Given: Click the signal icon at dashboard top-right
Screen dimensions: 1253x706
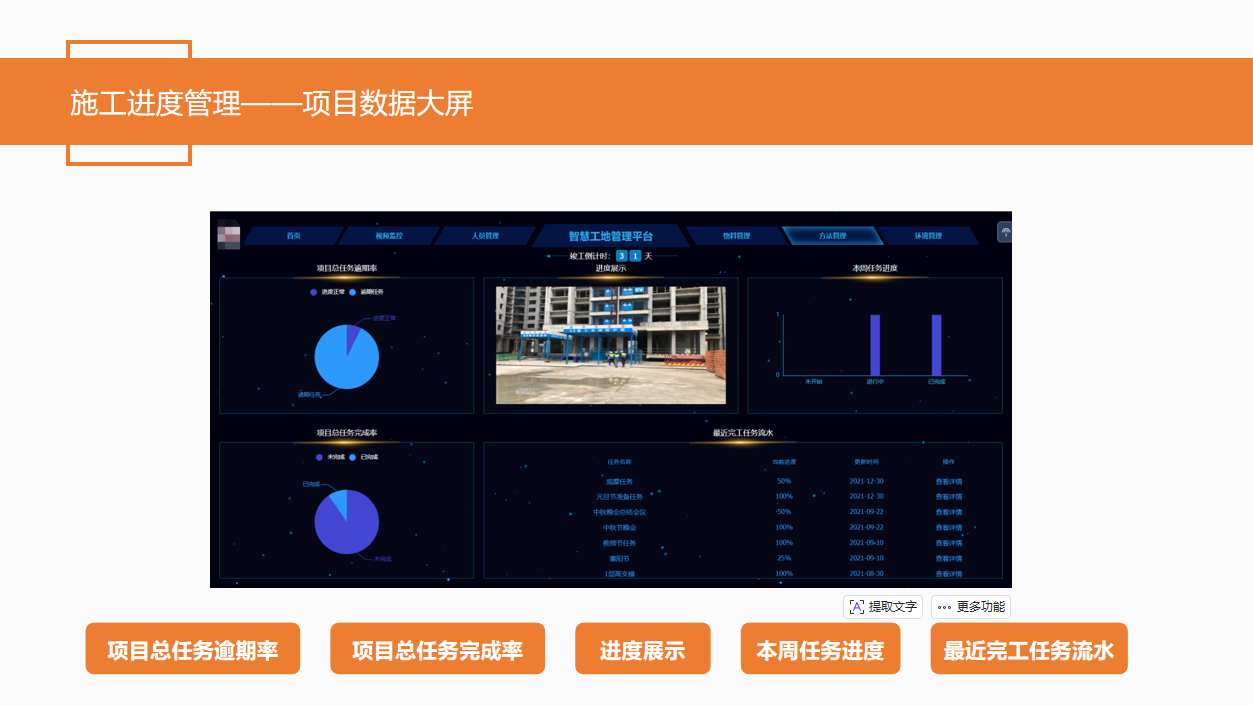Looking at the screenshot, I should click(x=1005, y=232).
